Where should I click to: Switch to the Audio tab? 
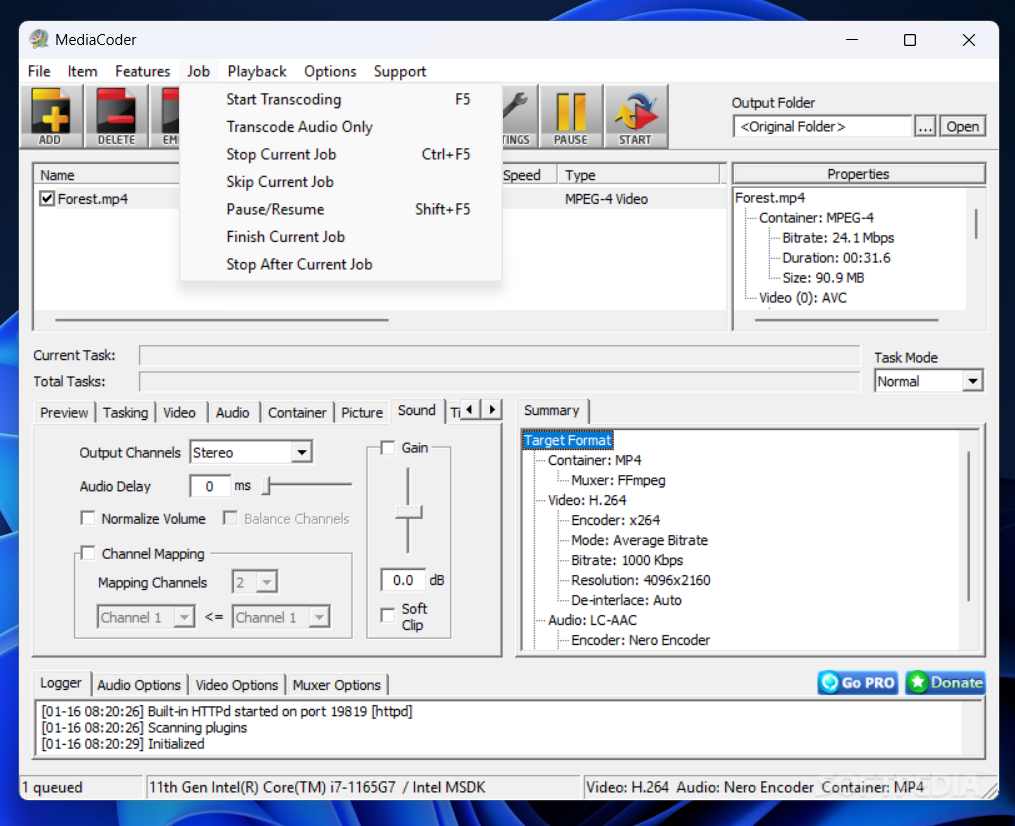coord(232,412)
